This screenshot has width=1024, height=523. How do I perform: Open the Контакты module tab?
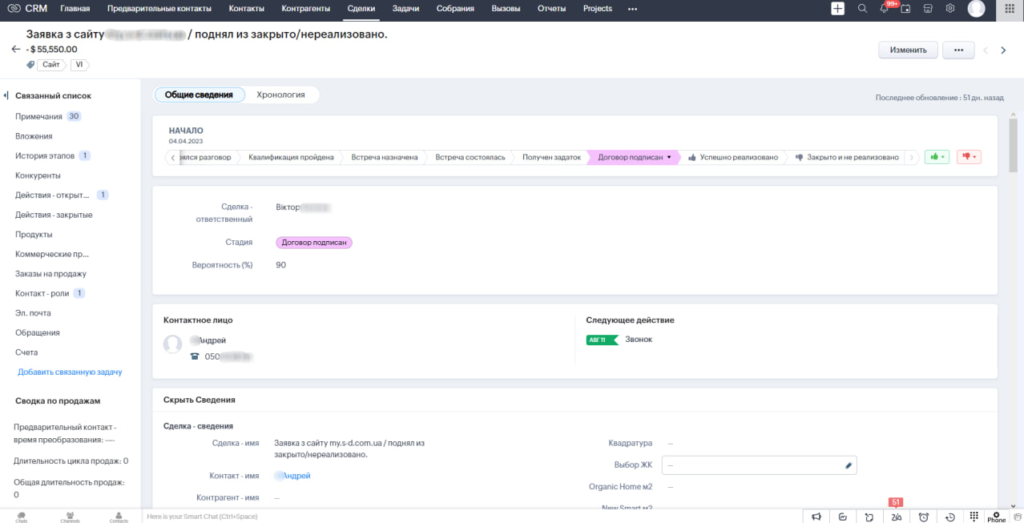tap(247, 8)
